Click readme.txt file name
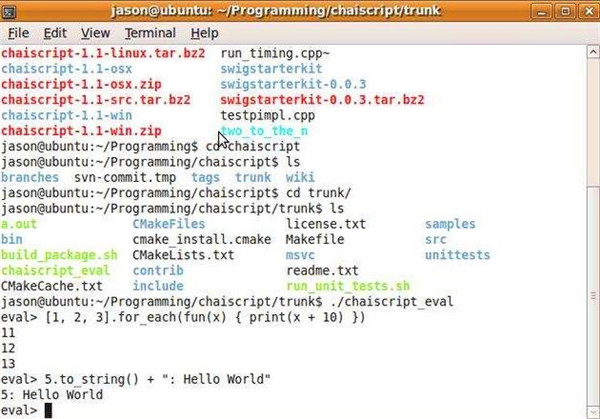Viewport: 600px width, 419px height. tap(322, 271)
